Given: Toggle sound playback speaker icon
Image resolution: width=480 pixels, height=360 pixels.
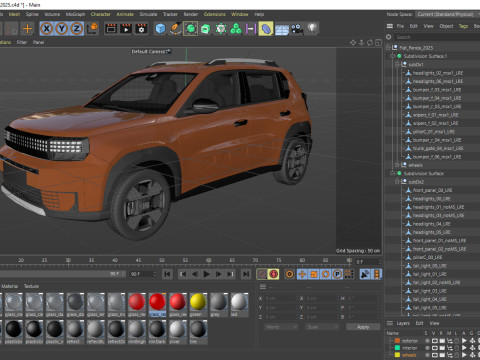Looking at the screenshot, I should [365, 274].
